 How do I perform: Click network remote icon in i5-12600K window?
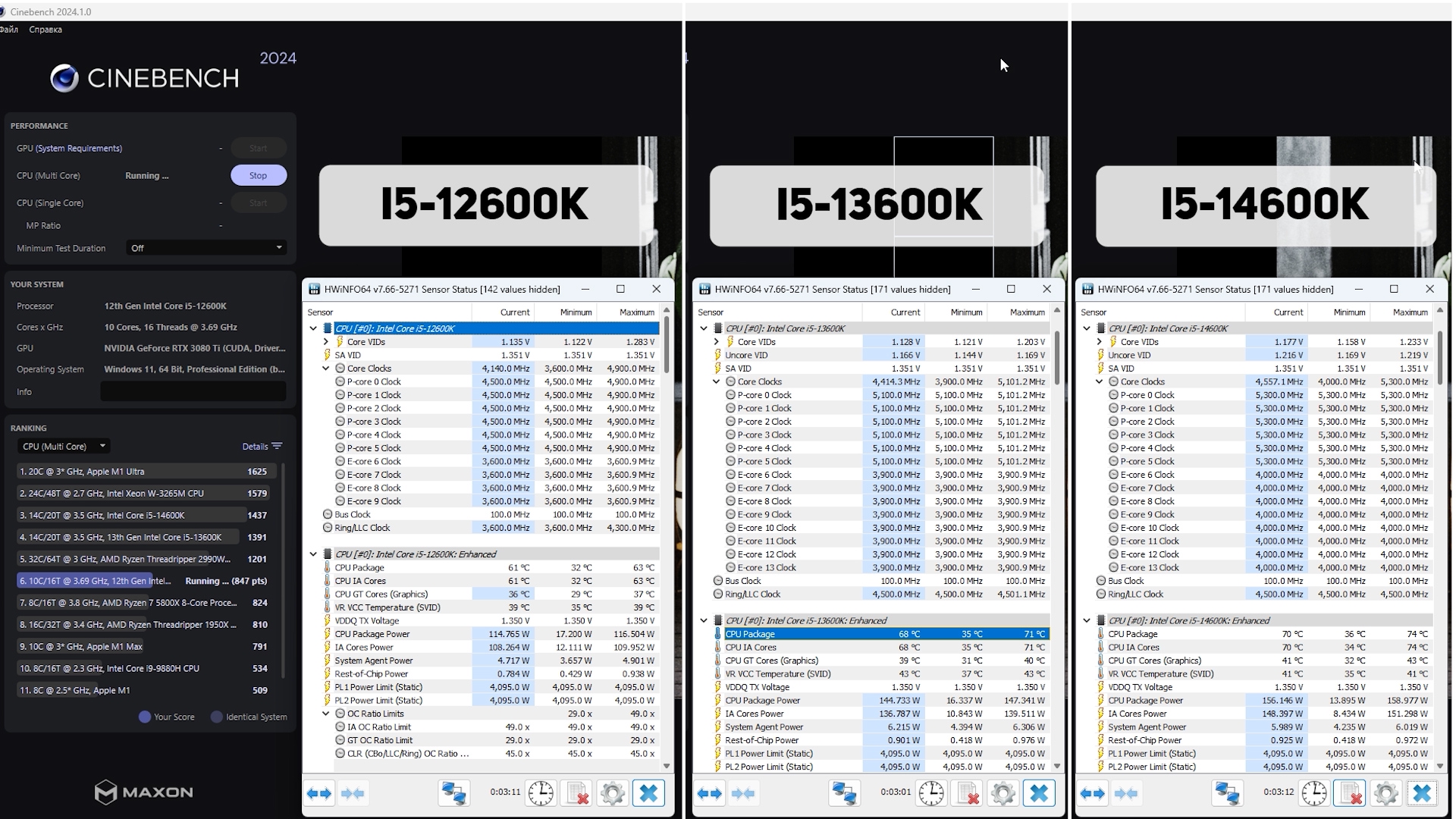[x=454, y=793]
